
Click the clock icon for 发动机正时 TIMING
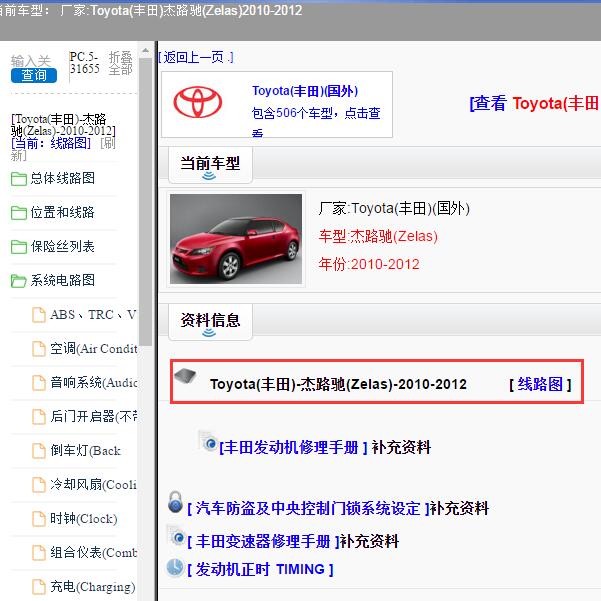coord(176,568)
